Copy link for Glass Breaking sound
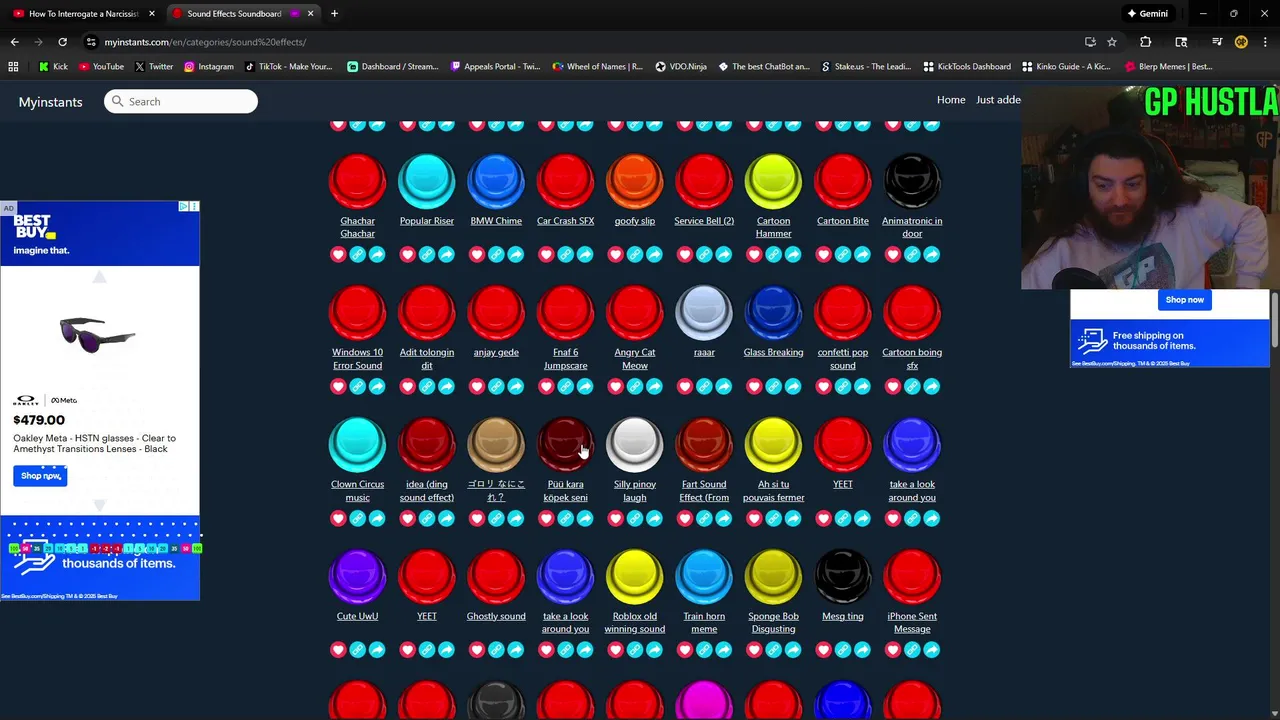This screenshot has height=720, width=1280. pyautogui.click(x=773, y=387)
